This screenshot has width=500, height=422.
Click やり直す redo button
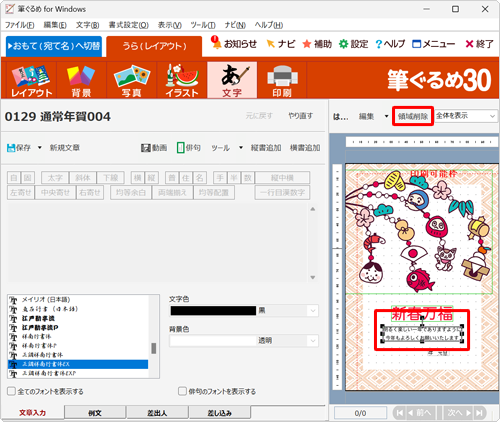tap(301, 116)
